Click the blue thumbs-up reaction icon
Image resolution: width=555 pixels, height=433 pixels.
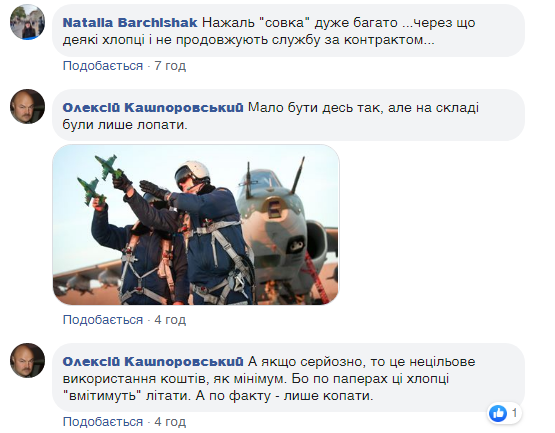pyautogui.click(x=498, y=413)
